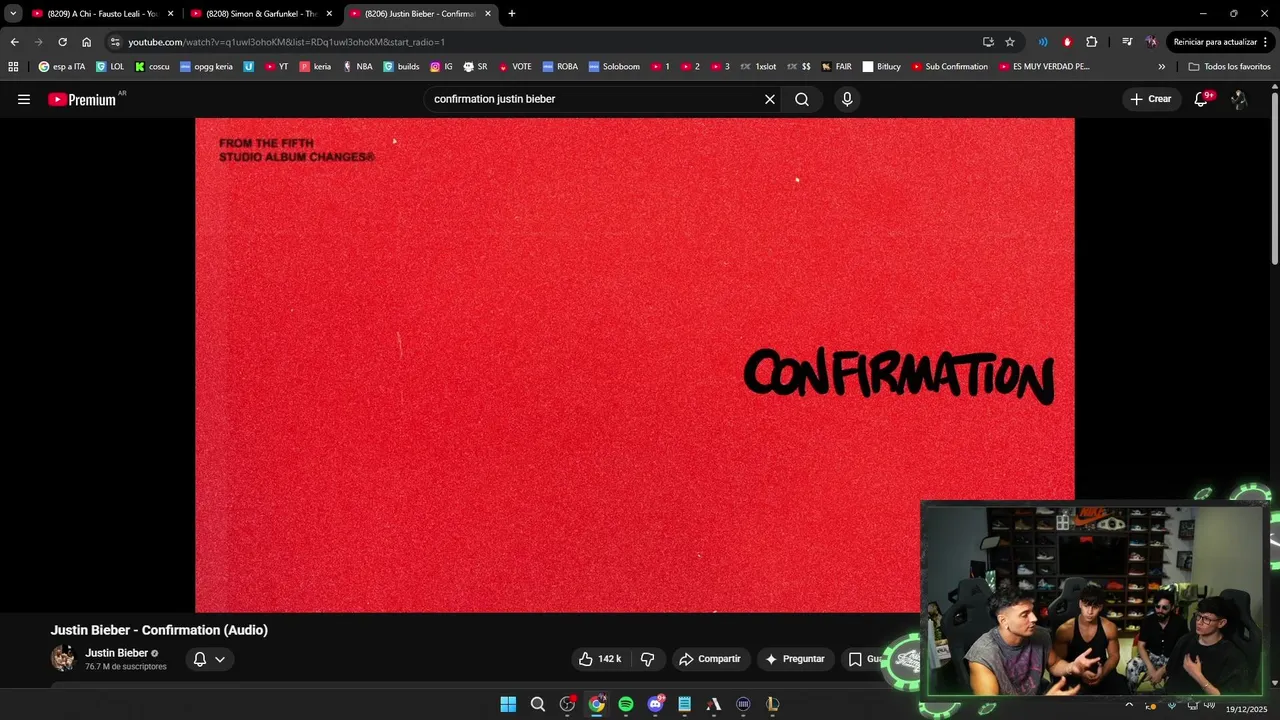1280x720 pixels.
Task: Open Discord from the taskbar
Action: (656, 704)
